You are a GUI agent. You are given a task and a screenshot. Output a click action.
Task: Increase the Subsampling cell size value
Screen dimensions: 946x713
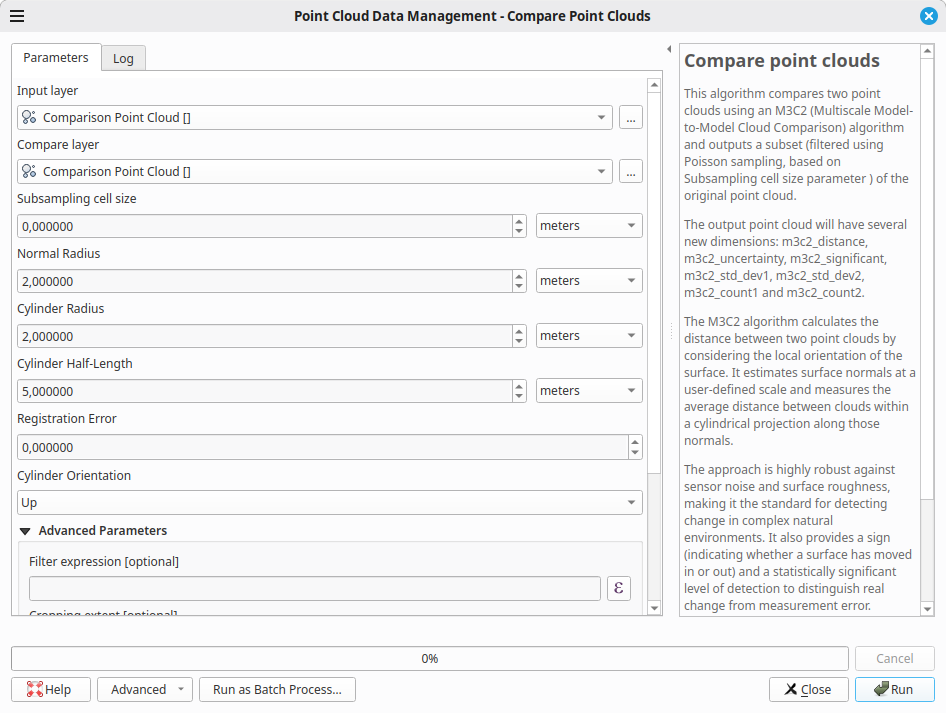click(x=519, y=220)
